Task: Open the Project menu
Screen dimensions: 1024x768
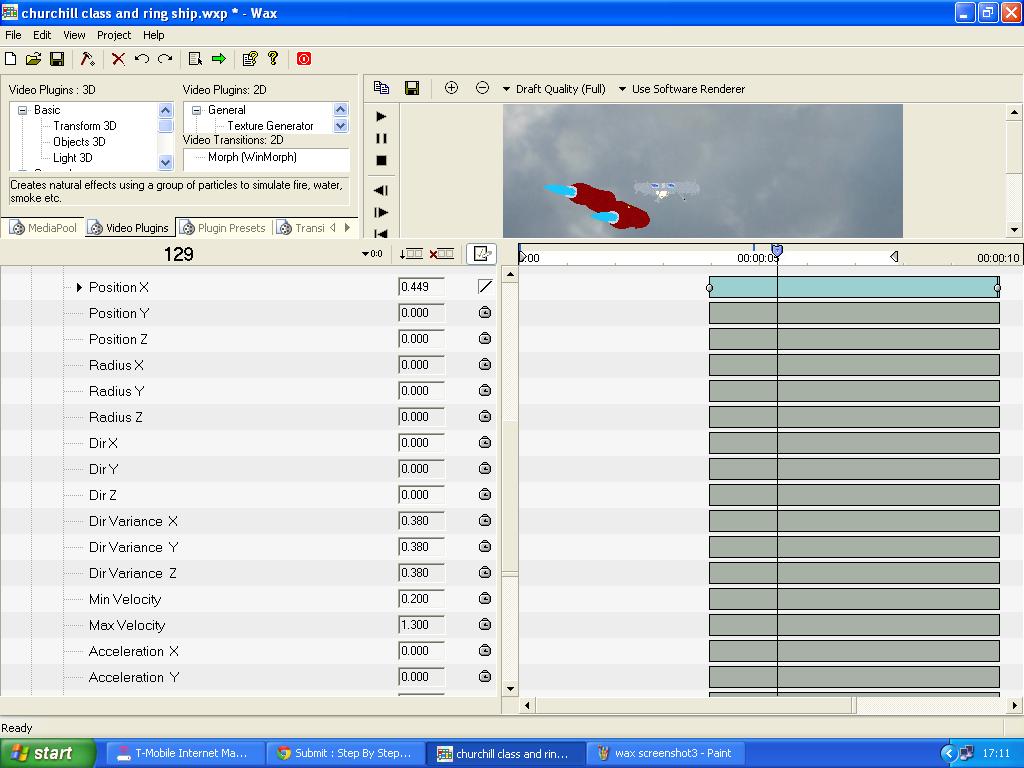Action: point(113,34)
